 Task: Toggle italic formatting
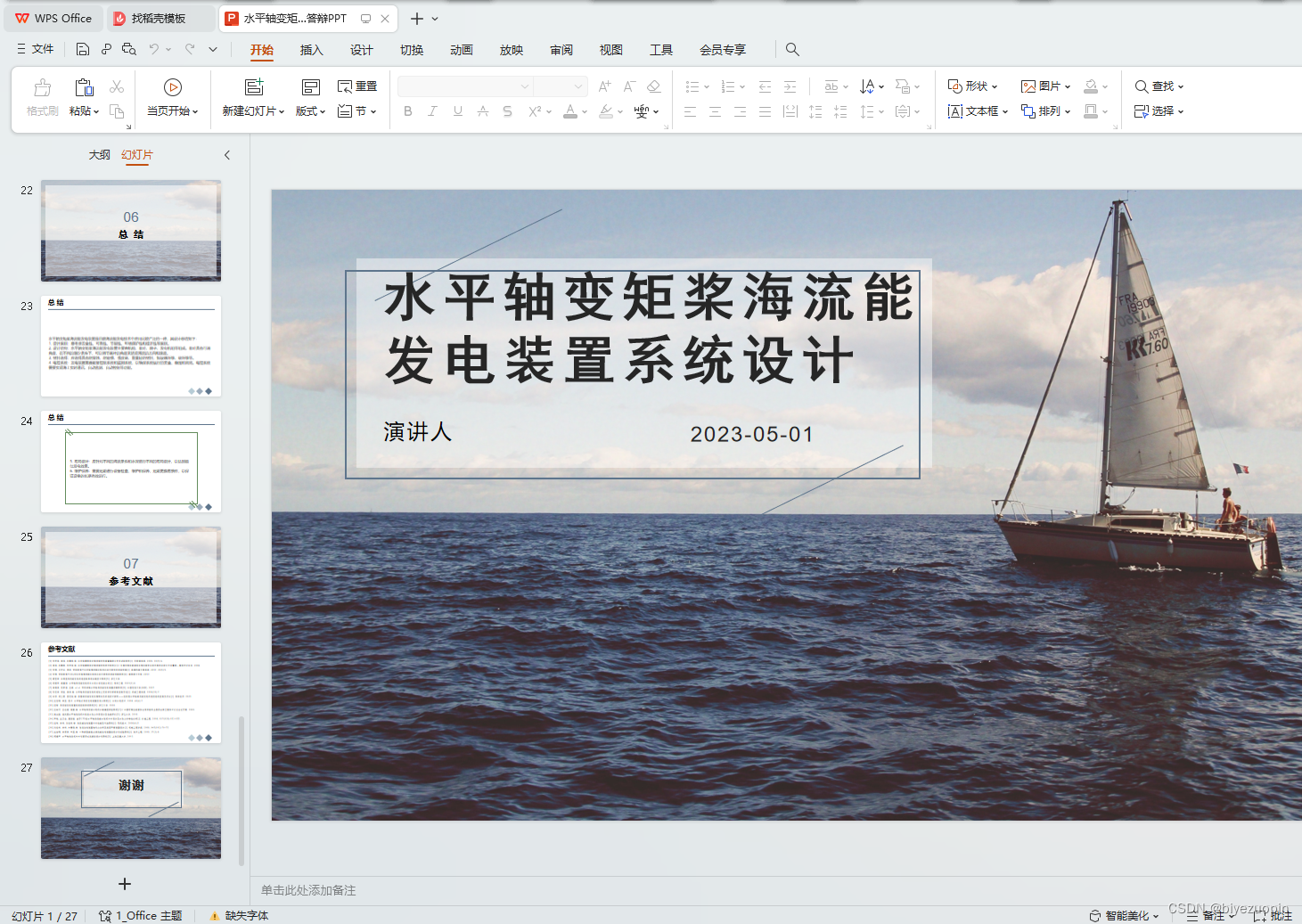click(x=432, y=110)
